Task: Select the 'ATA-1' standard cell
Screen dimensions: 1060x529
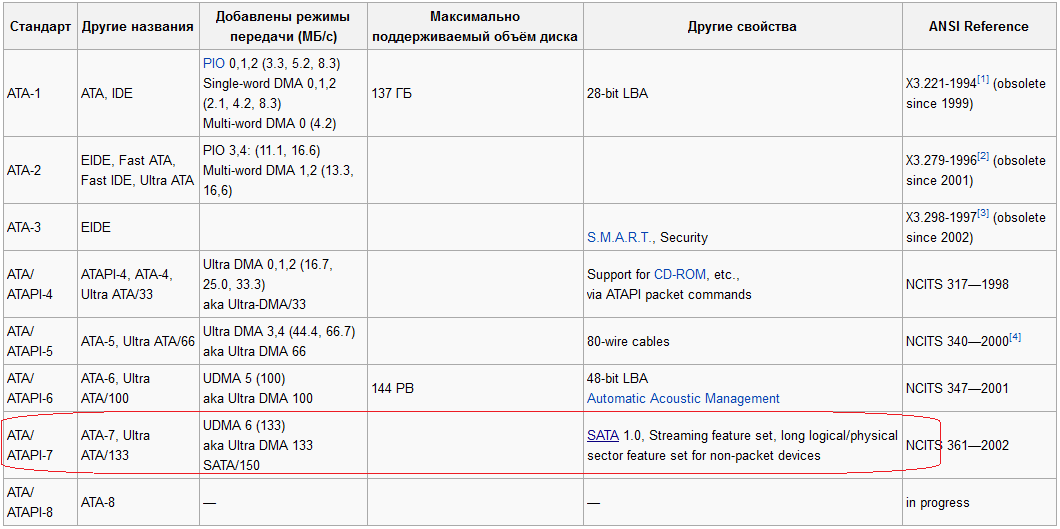Action: click(40, 93)
